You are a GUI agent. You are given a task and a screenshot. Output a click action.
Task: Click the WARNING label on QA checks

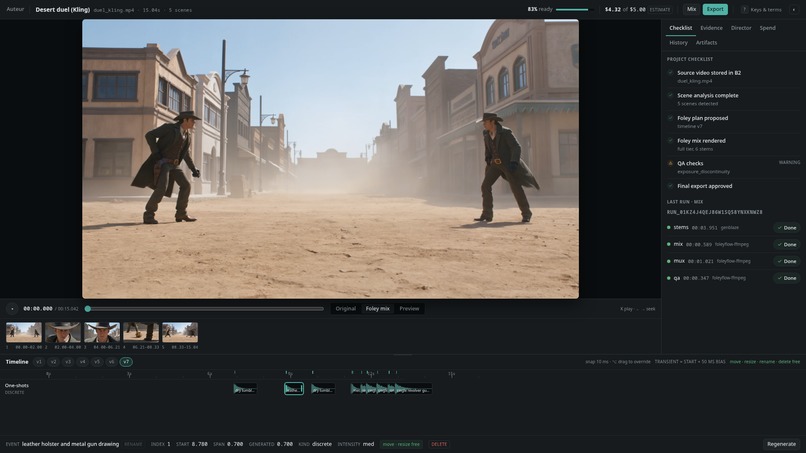pos(789,162)
